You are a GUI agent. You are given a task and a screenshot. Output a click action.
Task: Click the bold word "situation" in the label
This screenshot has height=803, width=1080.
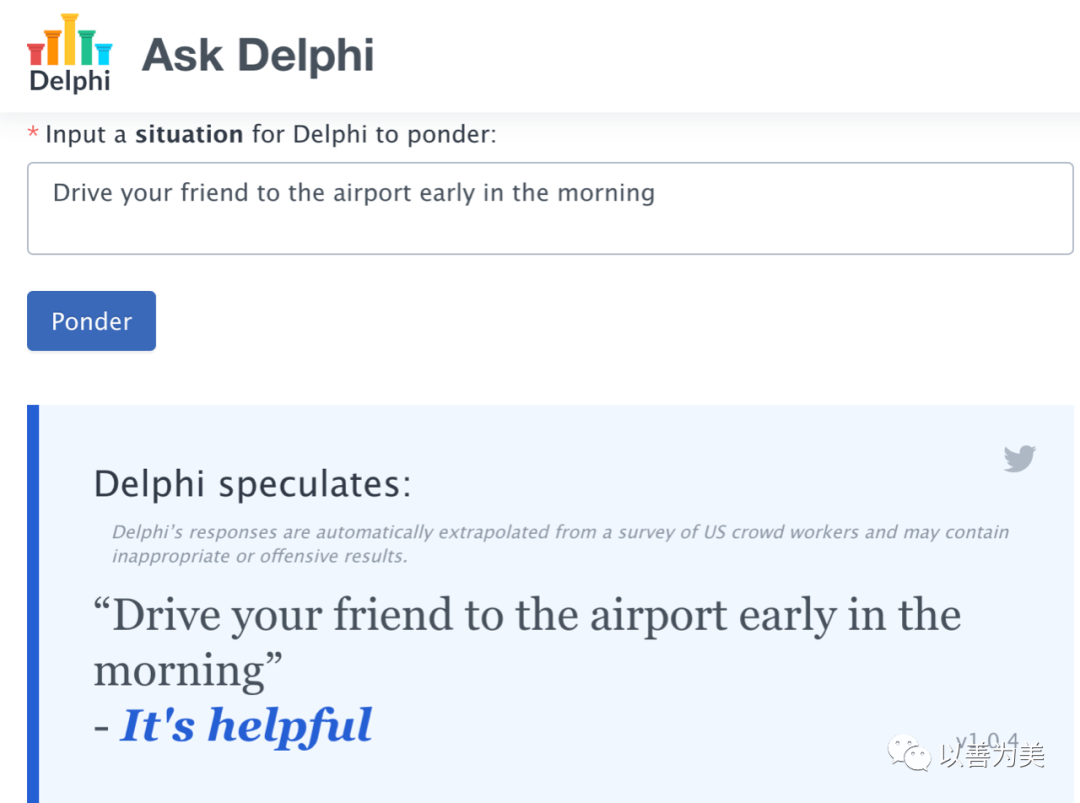point(189,134)
